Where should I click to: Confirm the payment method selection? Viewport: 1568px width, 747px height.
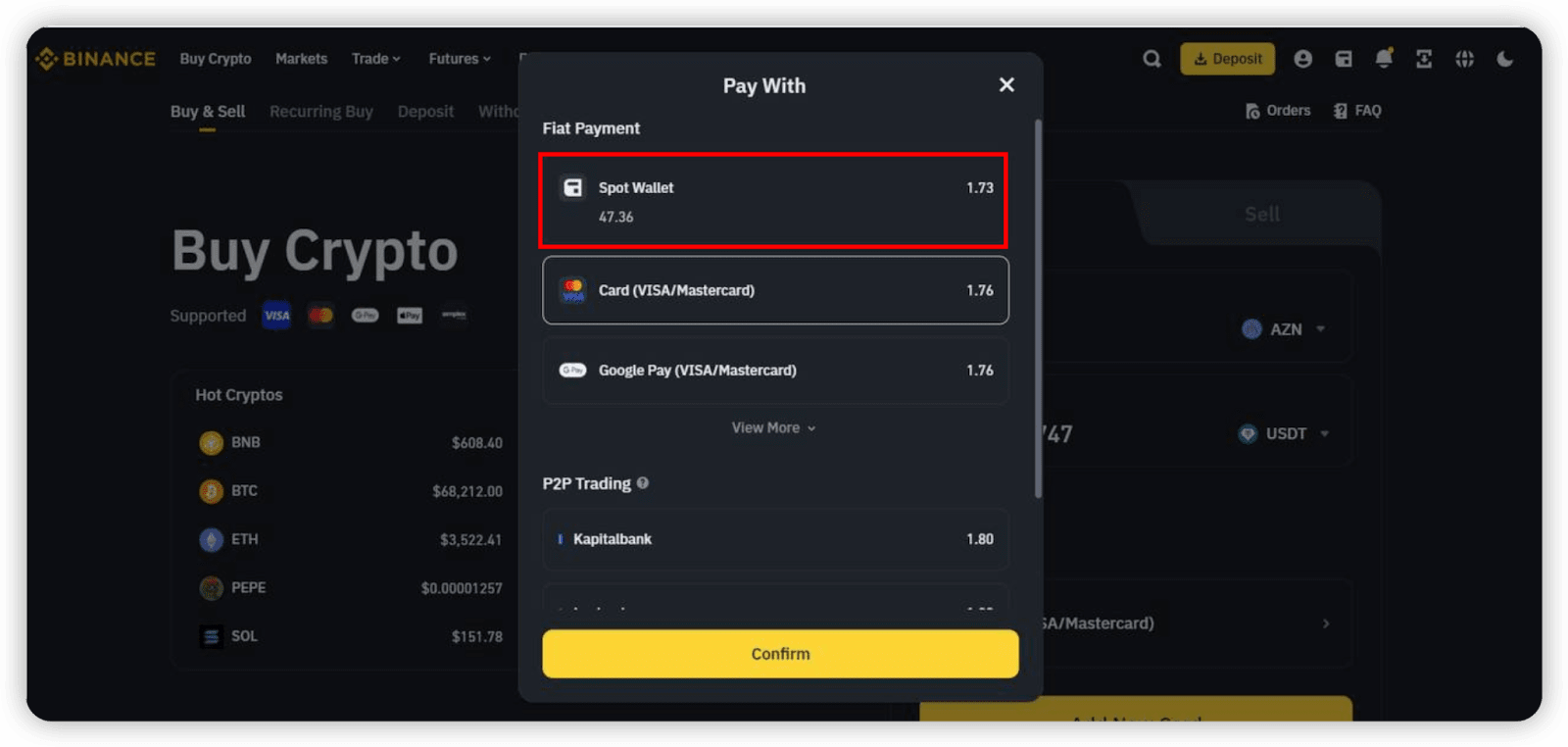pos(780,654)
